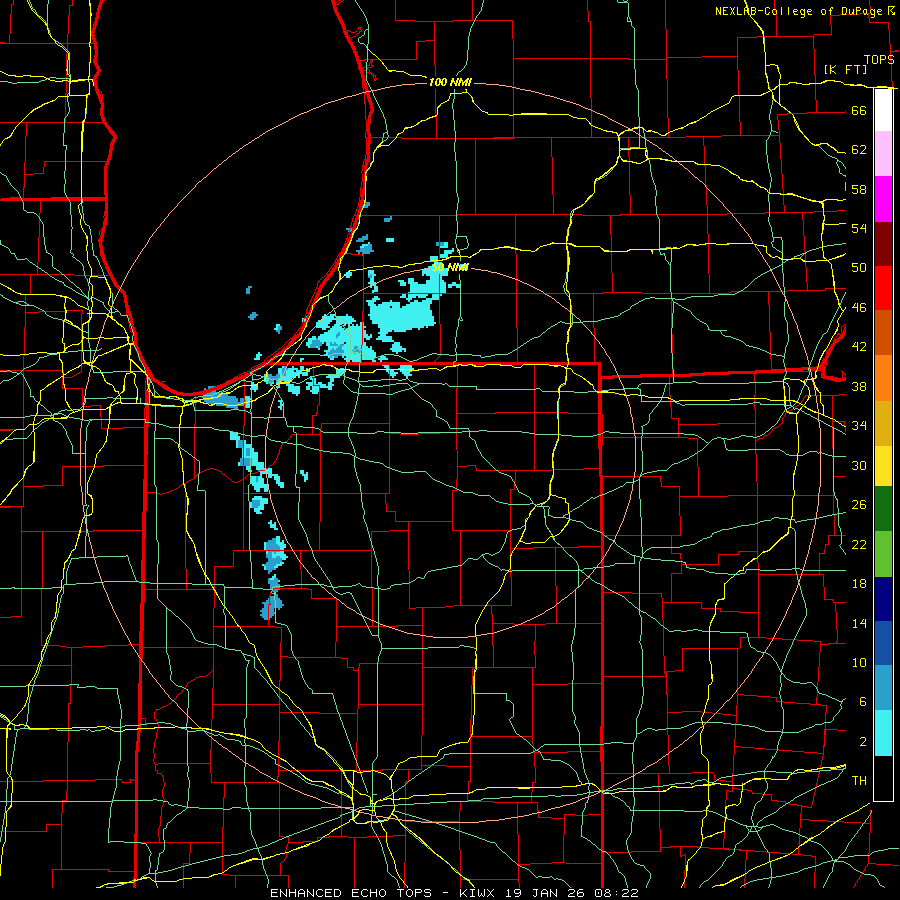Click the large cyan echo near 50 NMI label

click(402, 316)
